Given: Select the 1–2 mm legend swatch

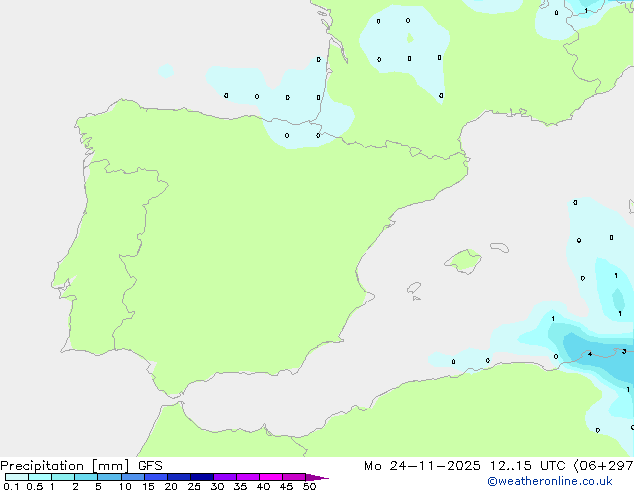Looking at the screenshot, I should click(x=63, y=477).
